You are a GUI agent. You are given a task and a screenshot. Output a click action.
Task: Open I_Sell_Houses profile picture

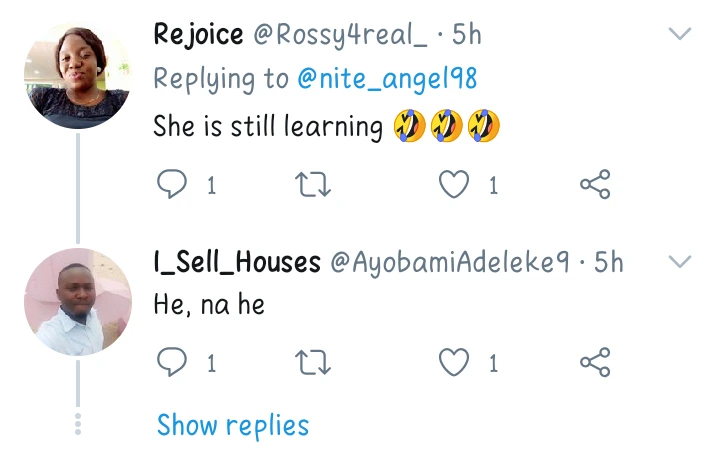pyautogui.click(x=77, y=302)
